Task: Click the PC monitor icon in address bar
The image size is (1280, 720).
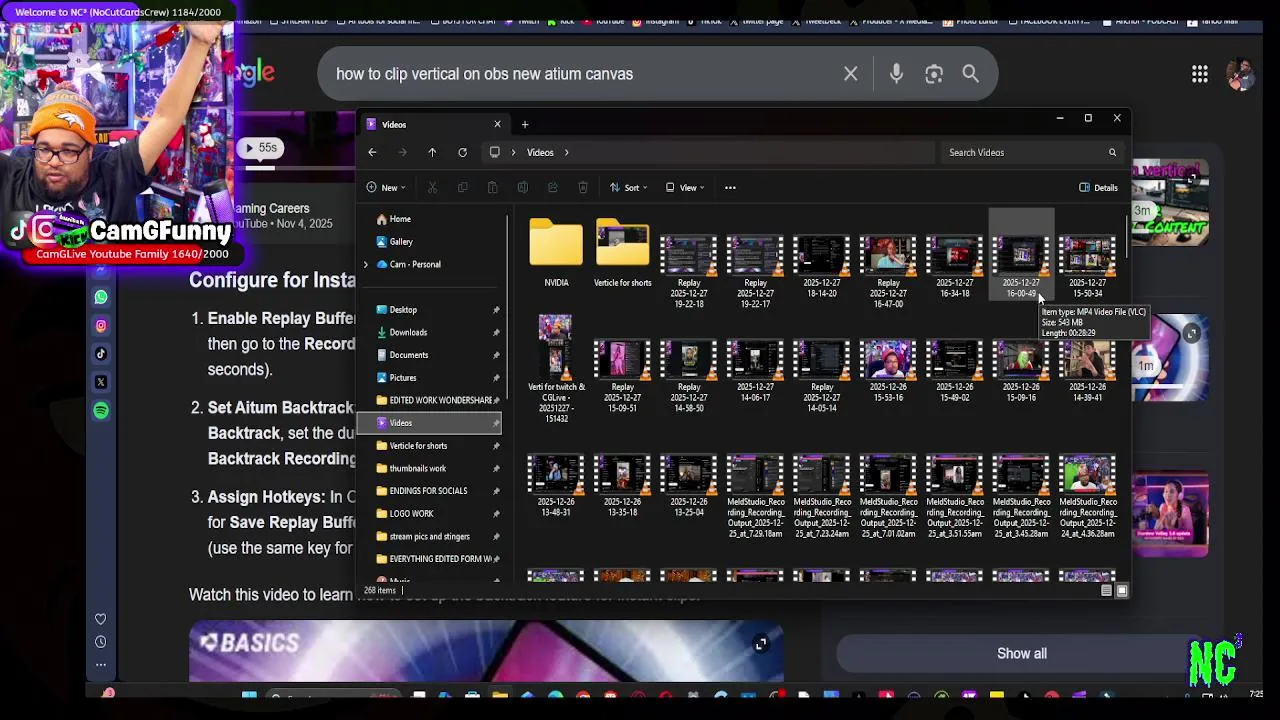Action: [494, 153]
